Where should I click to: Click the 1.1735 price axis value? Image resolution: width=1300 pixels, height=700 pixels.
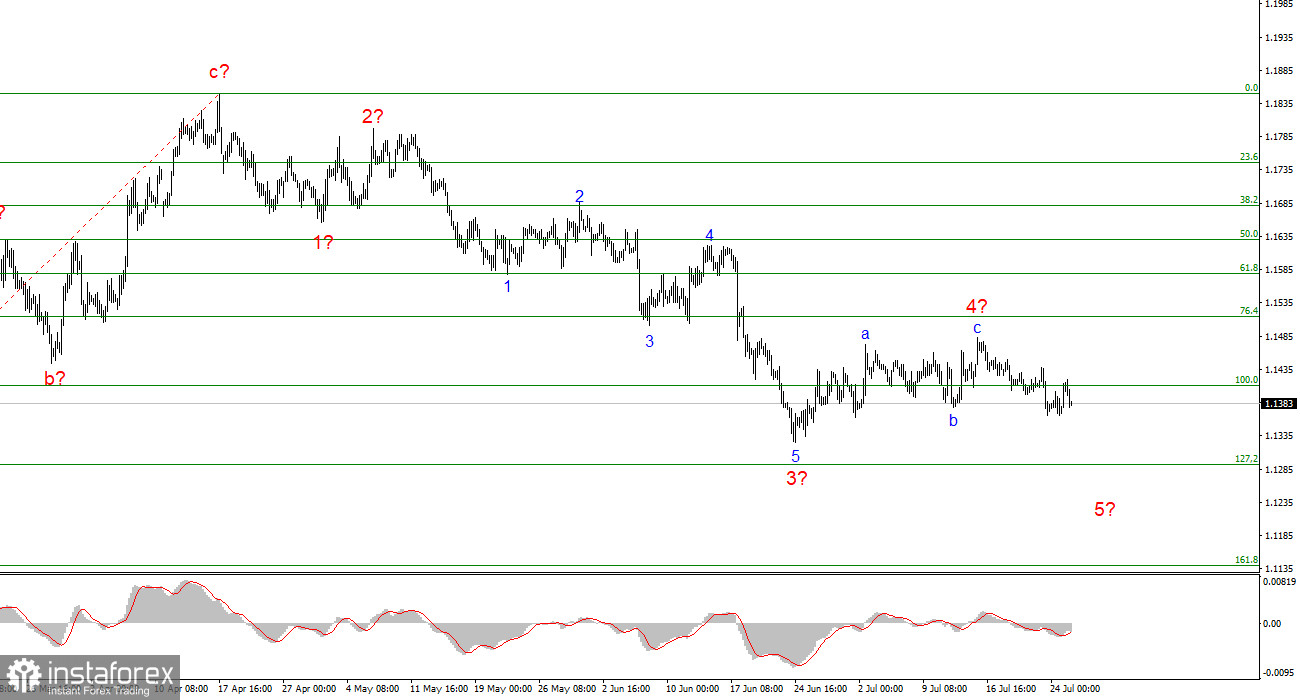(1279, 171)
